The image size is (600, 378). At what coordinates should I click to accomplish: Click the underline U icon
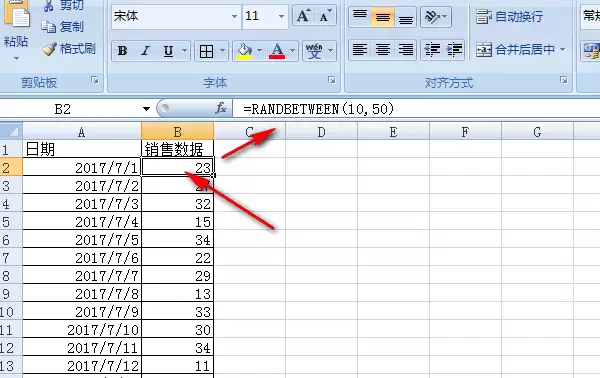click(168, 51)
